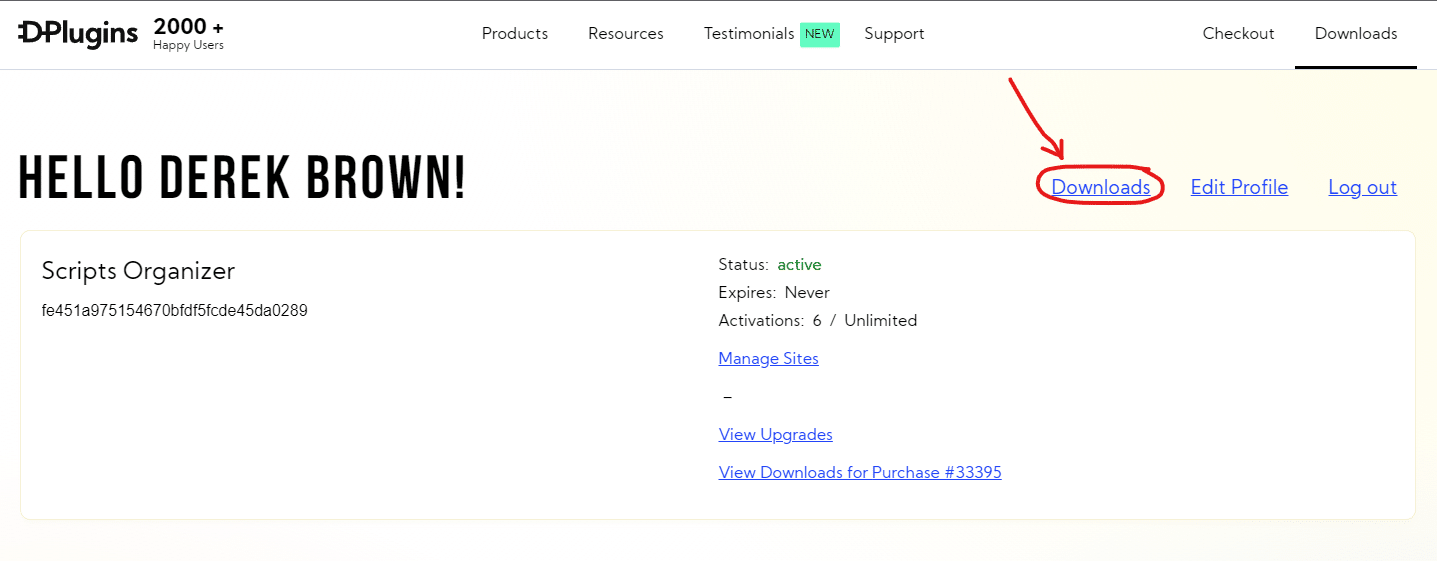The width and height of the screenshot is (1437, 561).
Task: Open the Products menu item
Action: click(x=515, y=34)
